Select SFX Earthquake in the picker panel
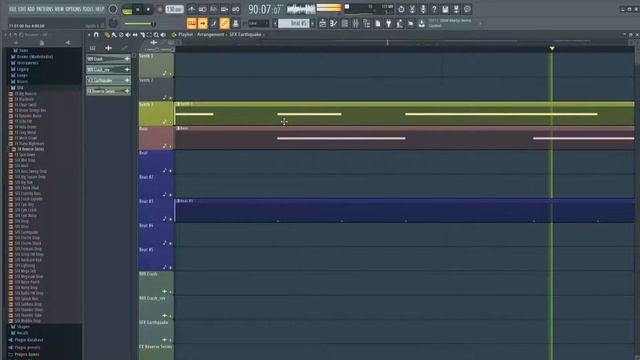Viewport: 640px width, 360px height. [x=108, y=80]
